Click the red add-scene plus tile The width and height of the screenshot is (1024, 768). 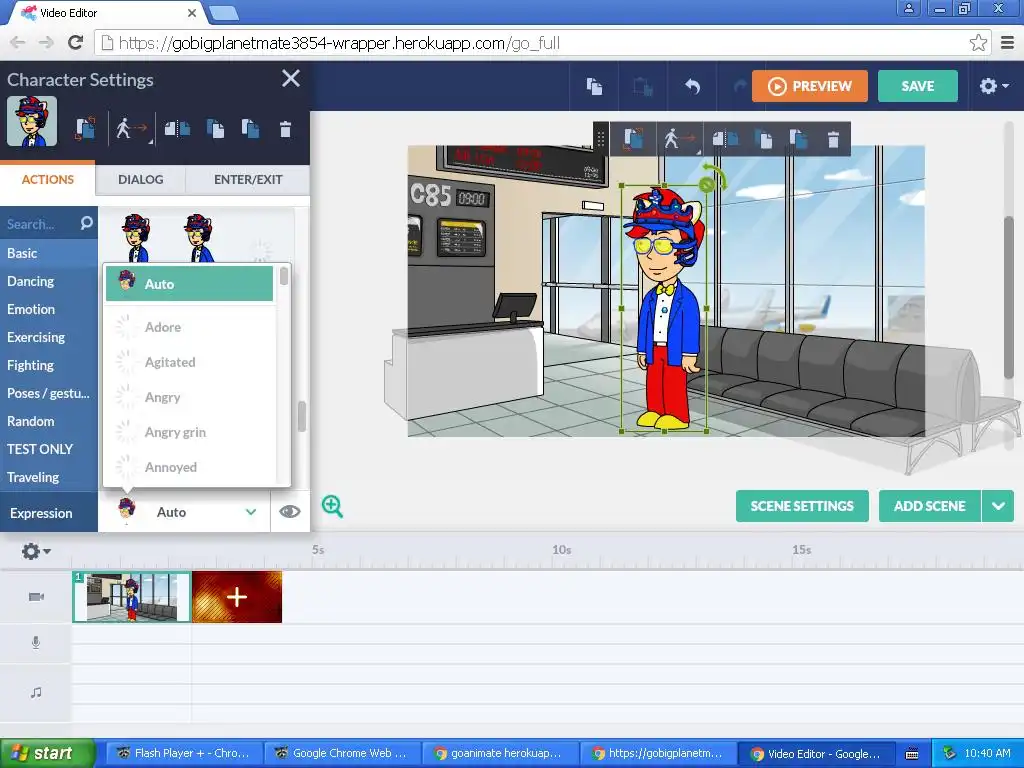click(x=237, y=597)
